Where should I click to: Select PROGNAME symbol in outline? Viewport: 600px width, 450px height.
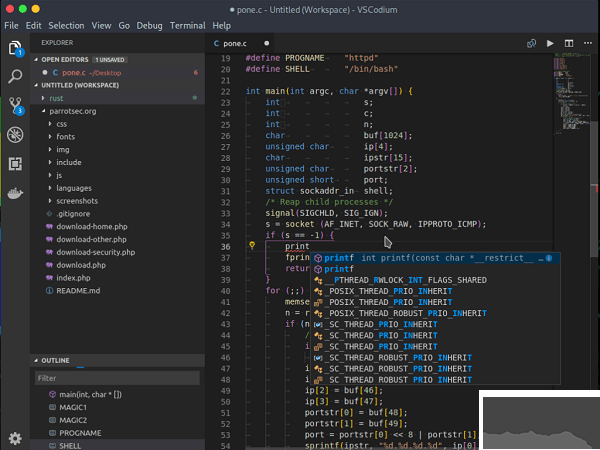point(80,433)
